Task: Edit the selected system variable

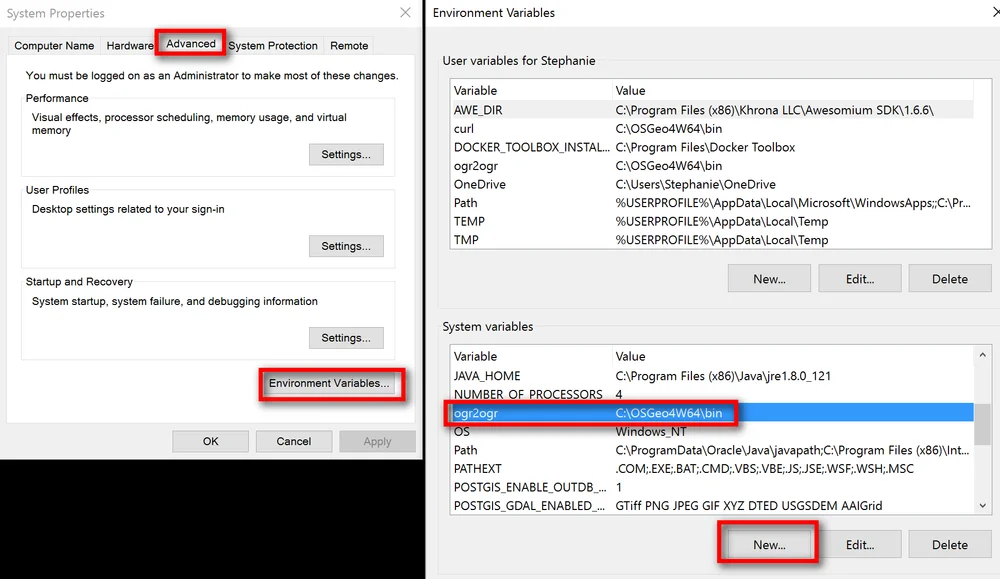Action: click(x=862, y=544)
